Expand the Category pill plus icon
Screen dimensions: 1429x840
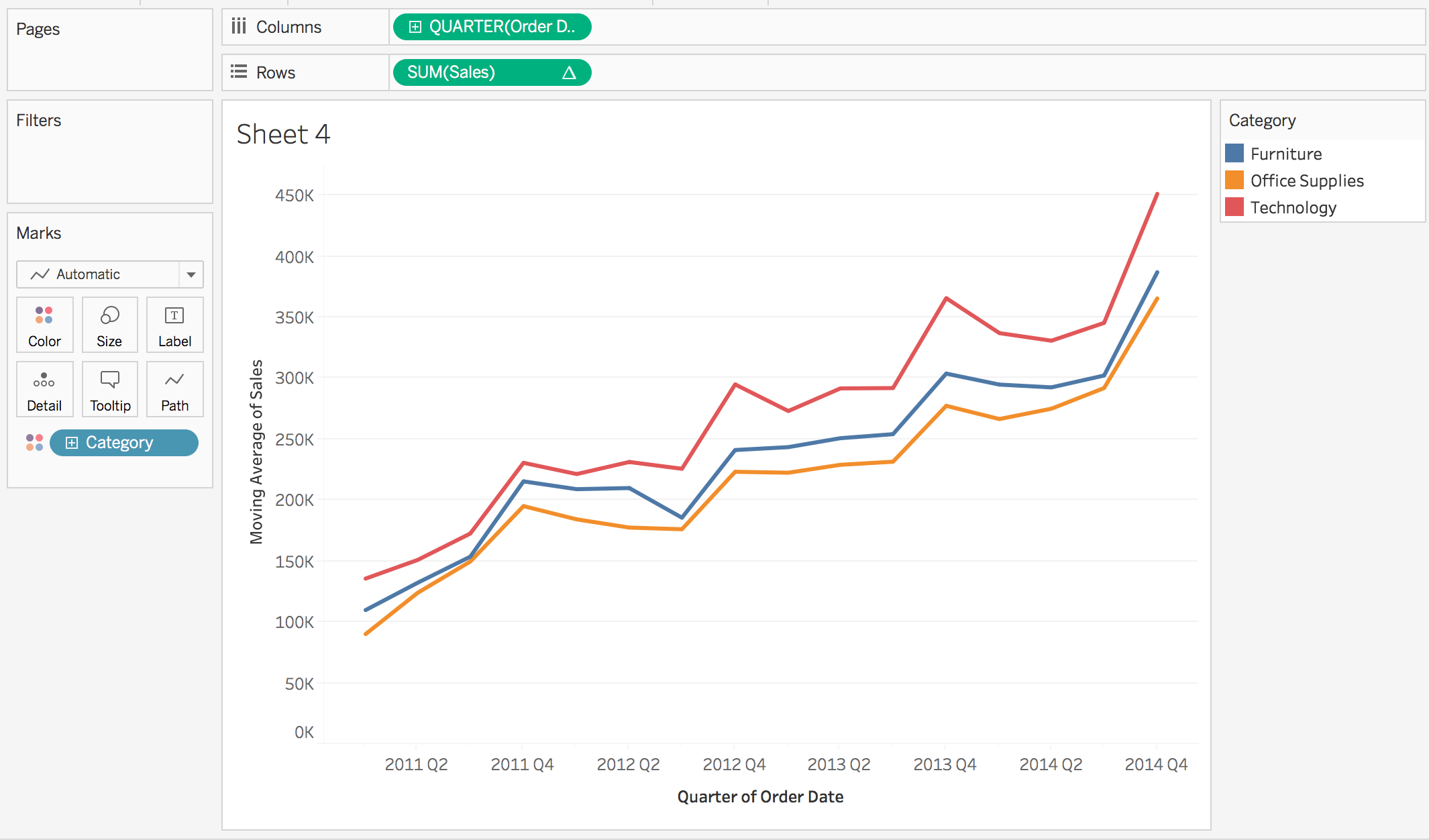72,443
